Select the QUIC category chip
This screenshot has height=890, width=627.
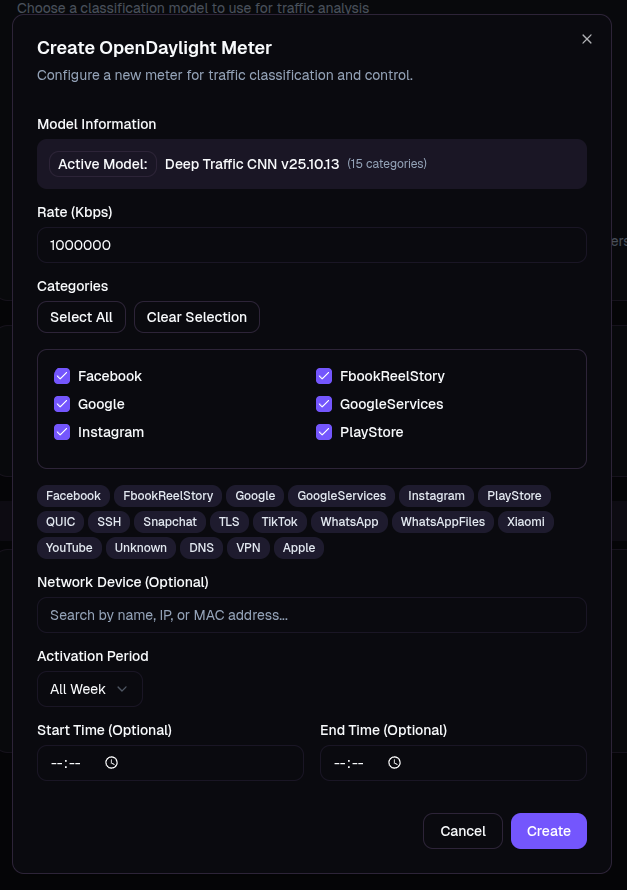point(60,521)
